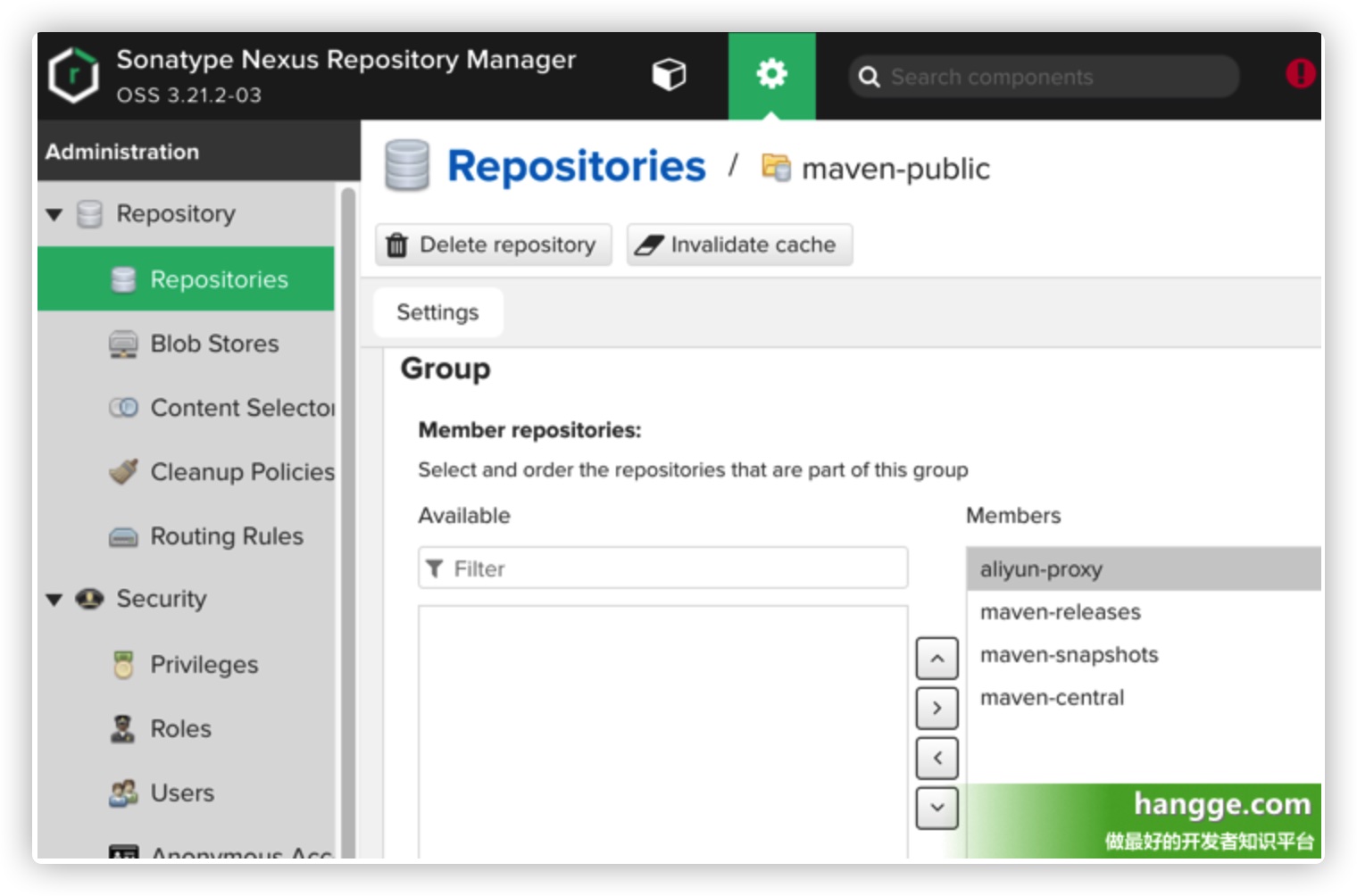Click the Cleanup Policies broom icon

(x=123, y=471)
